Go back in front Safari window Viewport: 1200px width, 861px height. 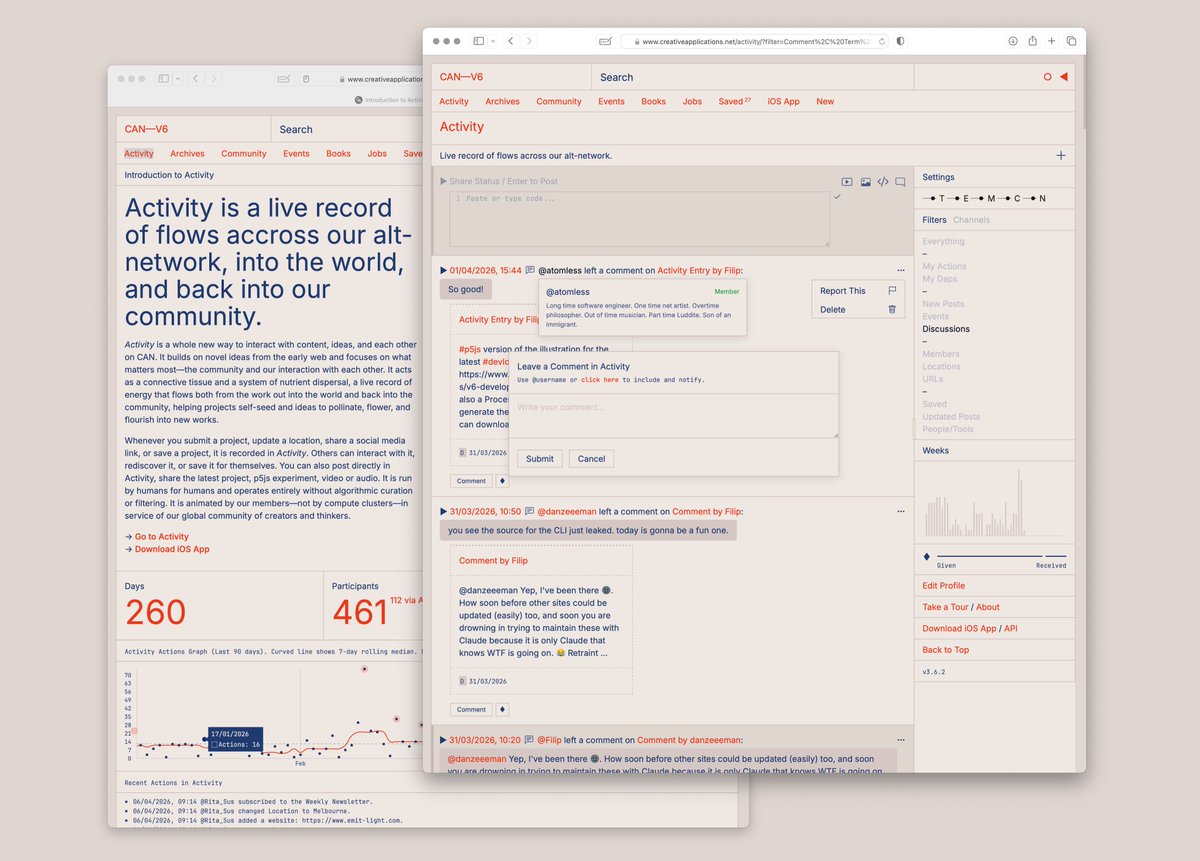511,41
